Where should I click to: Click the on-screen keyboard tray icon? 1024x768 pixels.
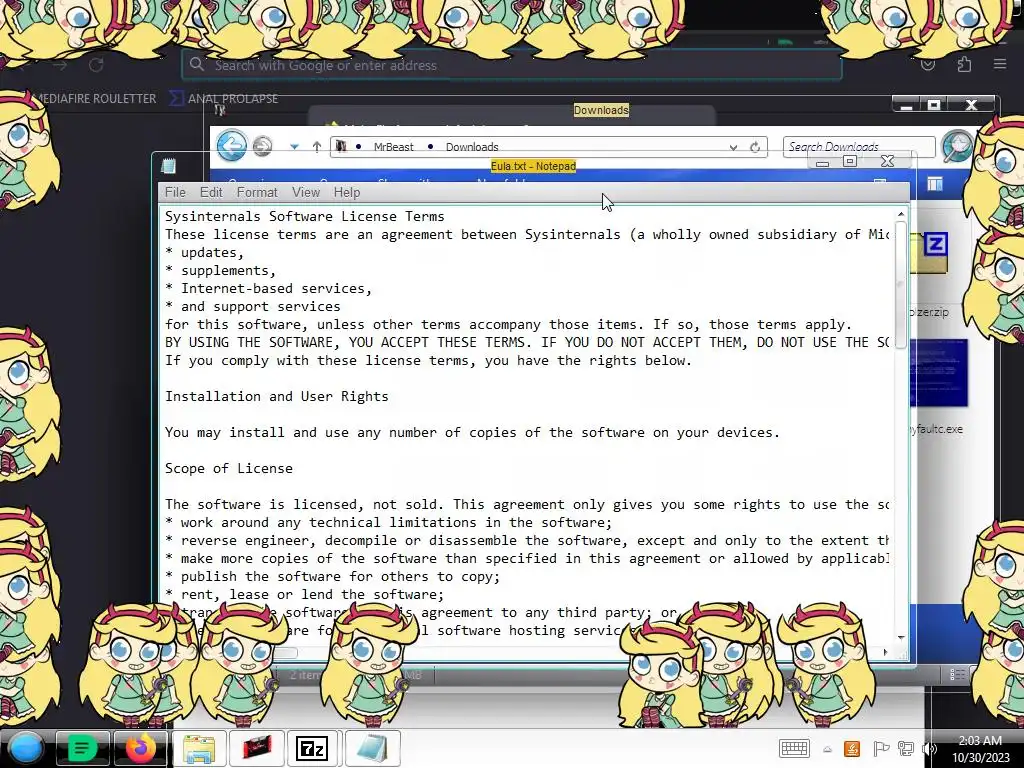tap(794, 748)
